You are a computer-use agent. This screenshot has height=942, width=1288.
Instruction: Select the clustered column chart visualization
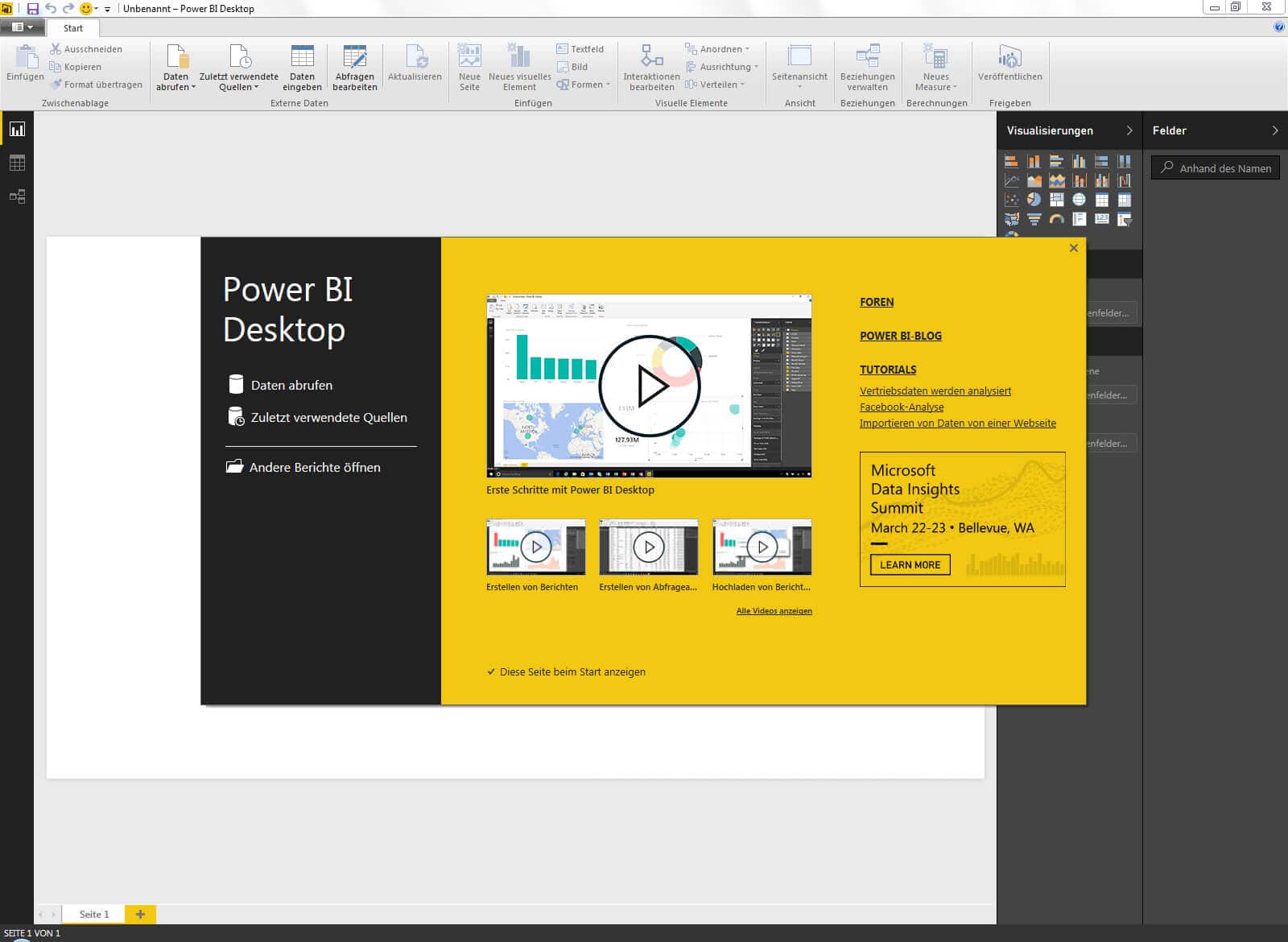(x=1080, y=161)
